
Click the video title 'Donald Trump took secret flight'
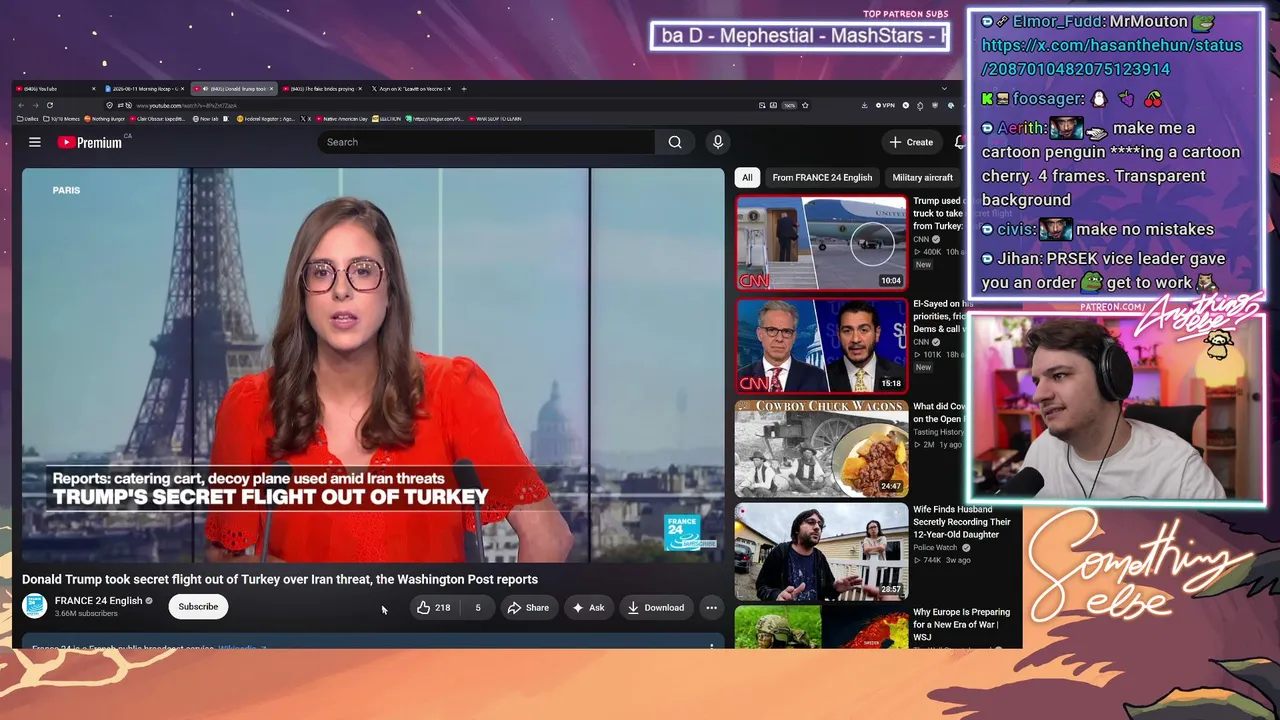(280, 579)
